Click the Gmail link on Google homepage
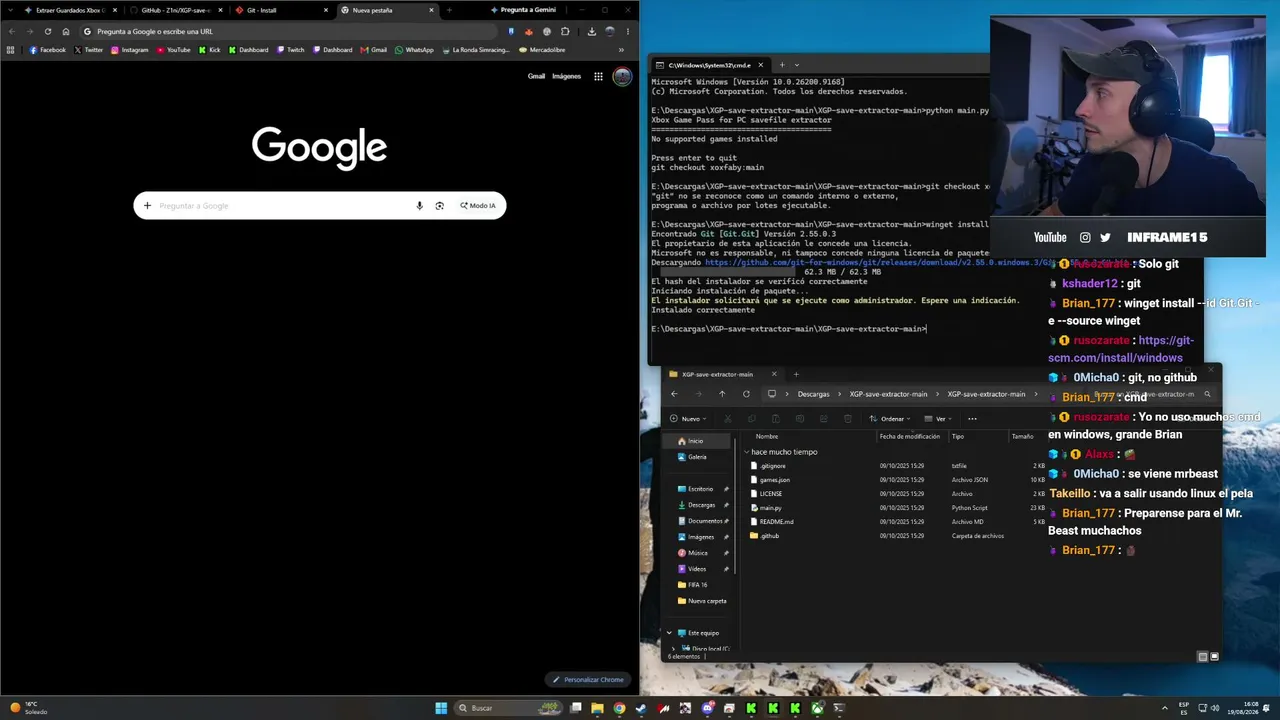The width and height of the screenshot is (1280, 720). pyautogui.click(x=537, y=76)
